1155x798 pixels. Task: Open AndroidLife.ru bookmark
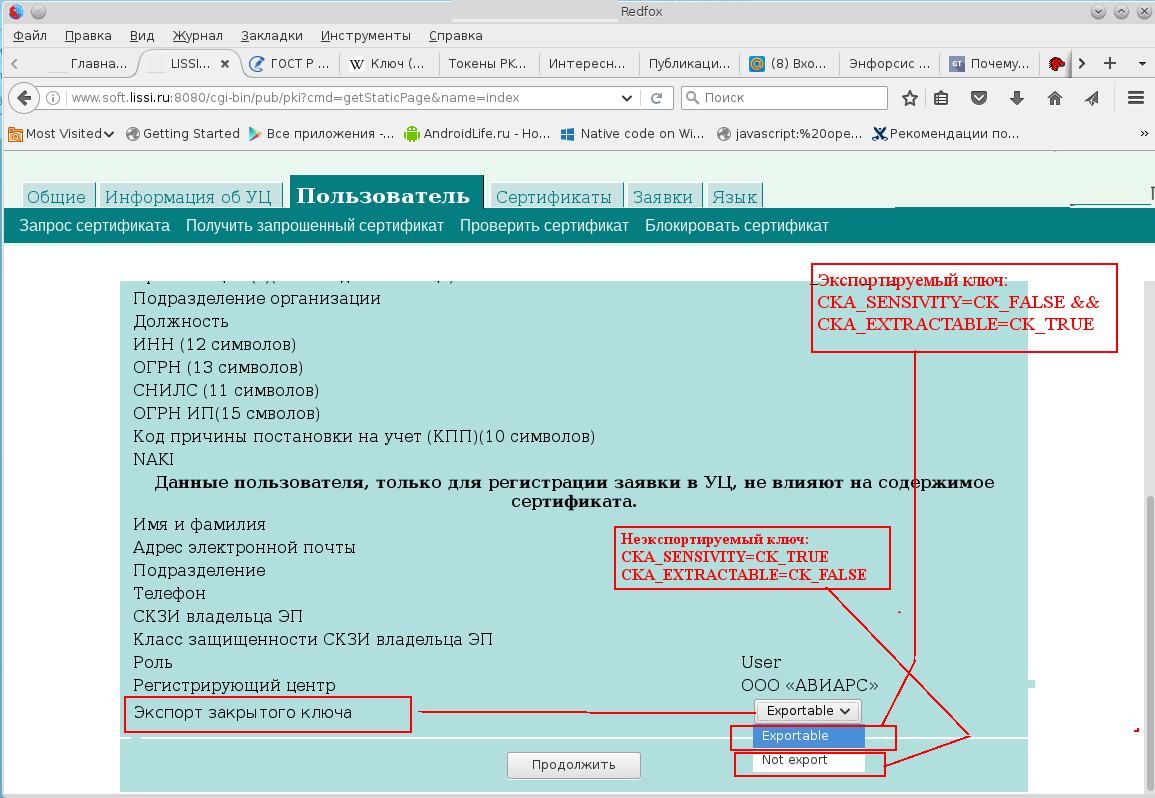point(477,133)
